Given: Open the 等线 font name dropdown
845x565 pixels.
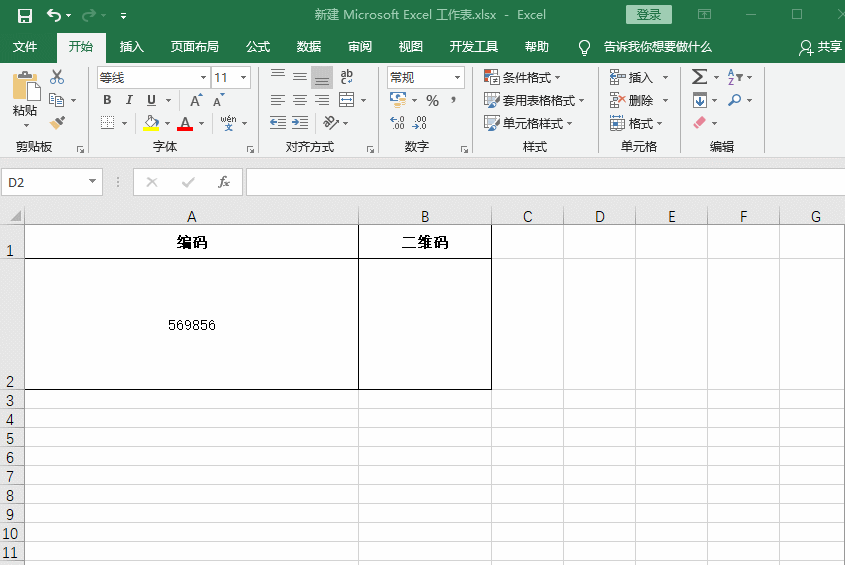Looking at the screenshot, I should [203, 78].
